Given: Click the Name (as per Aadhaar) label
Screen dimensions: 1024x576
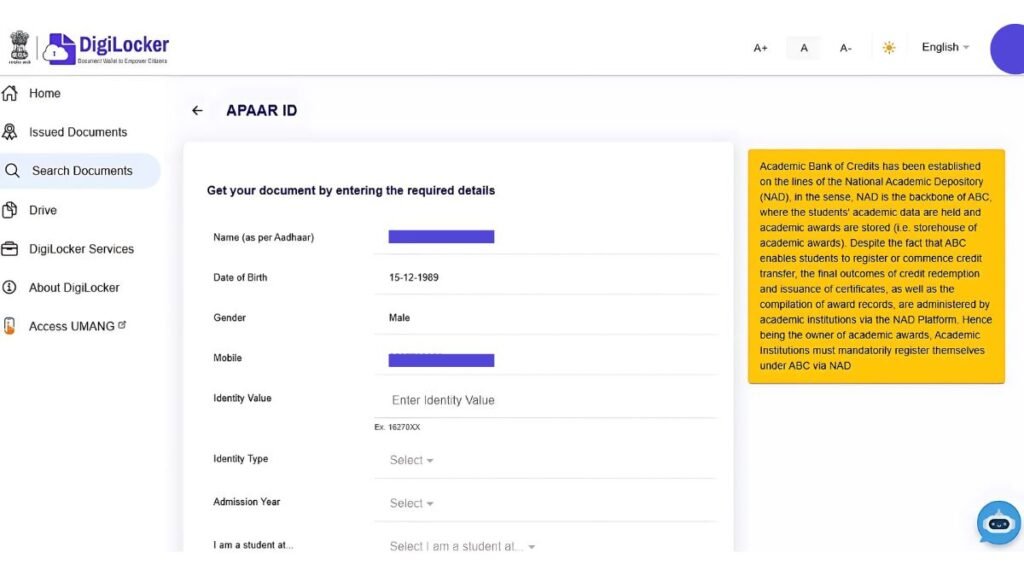Looking at the screenshot, I should click(263, 238).
